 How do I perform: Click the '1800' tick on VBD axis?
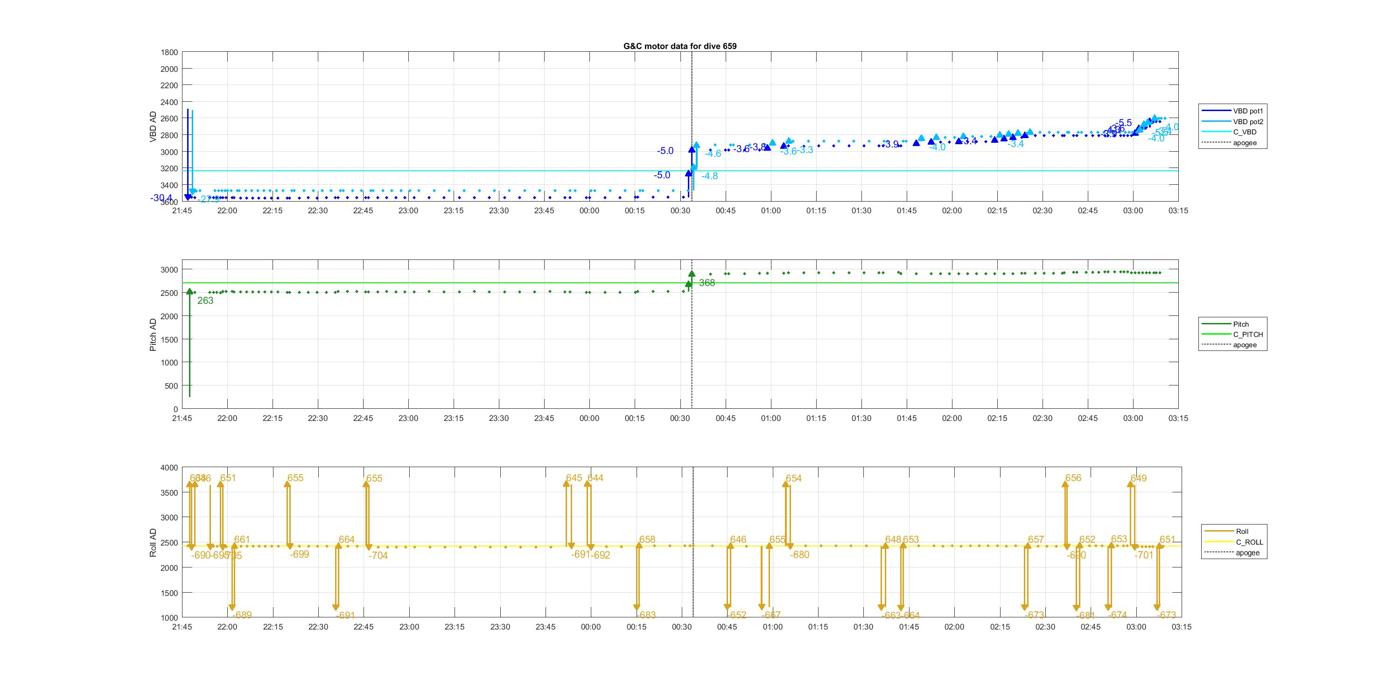tap(169, 52)
